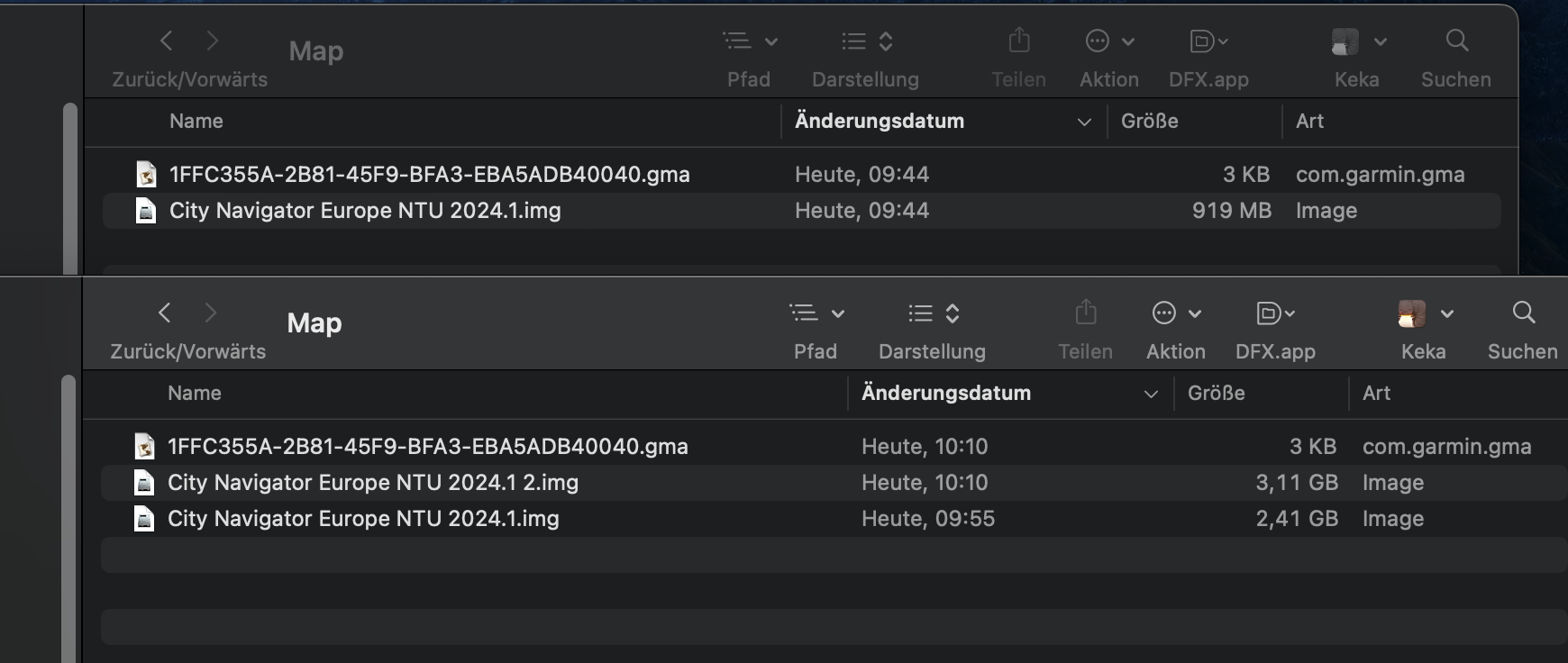Click the Art column header in upper window
The image size is (1568, 663).
pos(1309,121)
